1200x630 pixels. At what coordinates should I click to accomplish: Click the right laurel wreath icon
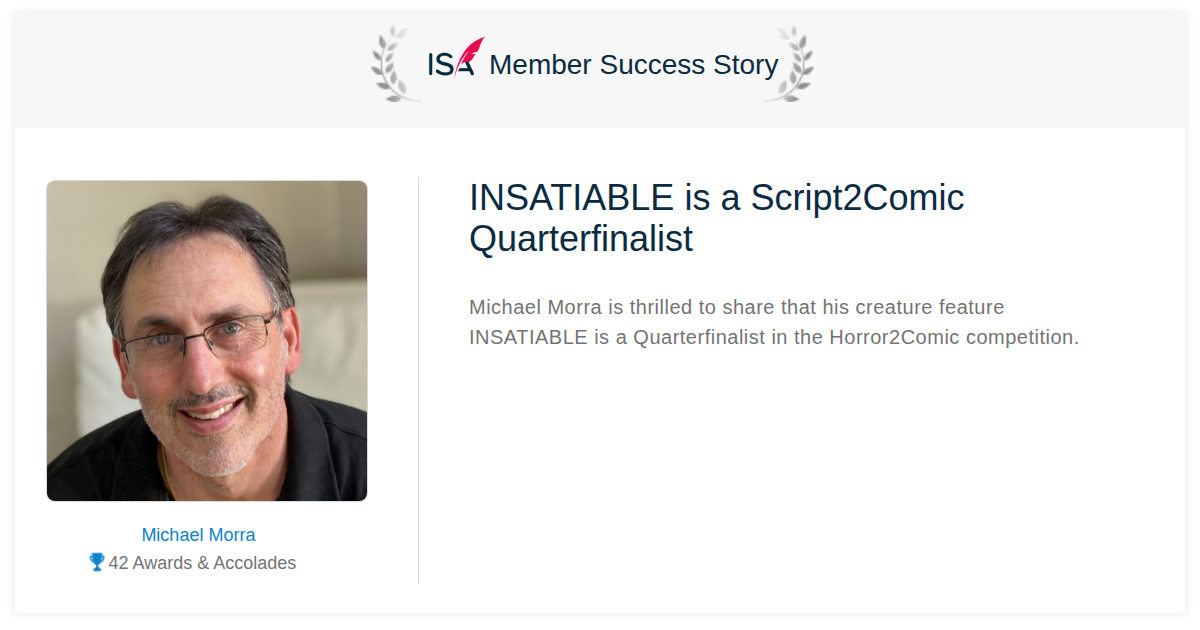tap(789, 64)
